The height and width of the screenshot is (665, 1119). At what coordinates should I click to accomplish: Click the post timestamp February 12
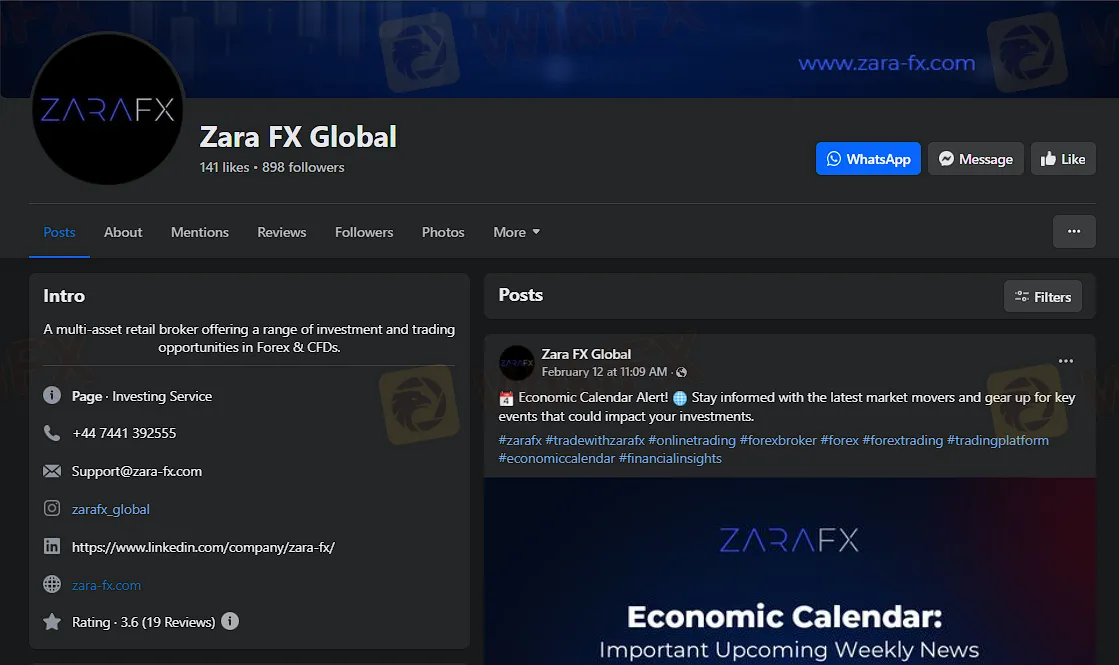click(x=604, y=372)
